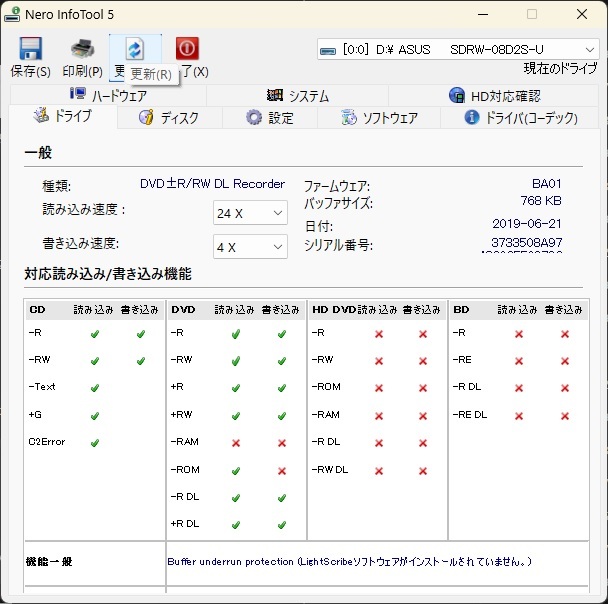Click the 了(X) exit button label
Viewport: 609px width, 604px height.
(x=195, y=71)
